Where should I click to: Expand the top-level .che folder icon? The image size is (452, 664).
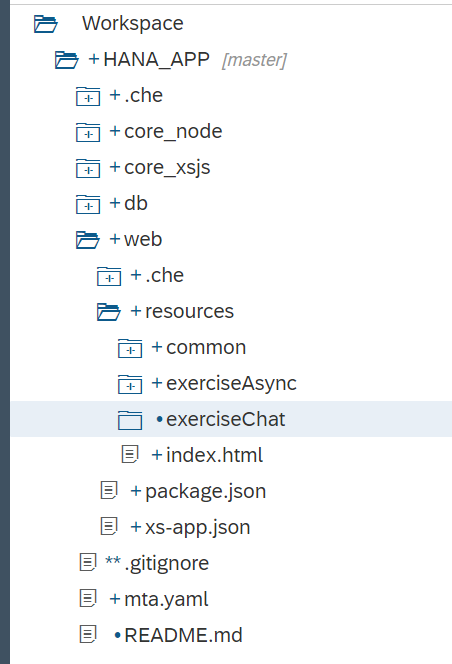[x=88, y=96]
